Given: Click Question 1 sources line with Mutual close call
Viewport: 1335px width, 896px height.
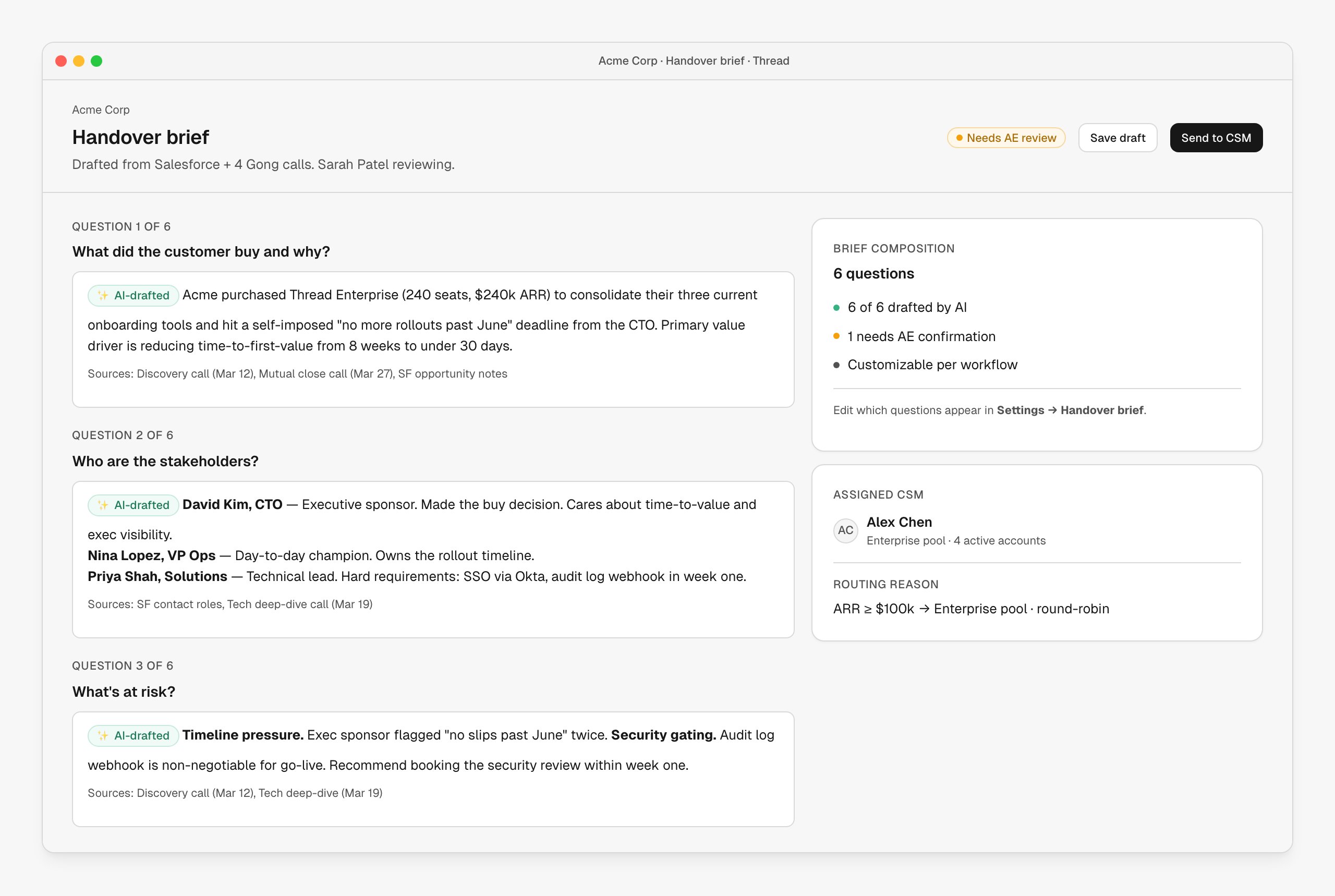Looking at the screenshot, I should [297, 373].
